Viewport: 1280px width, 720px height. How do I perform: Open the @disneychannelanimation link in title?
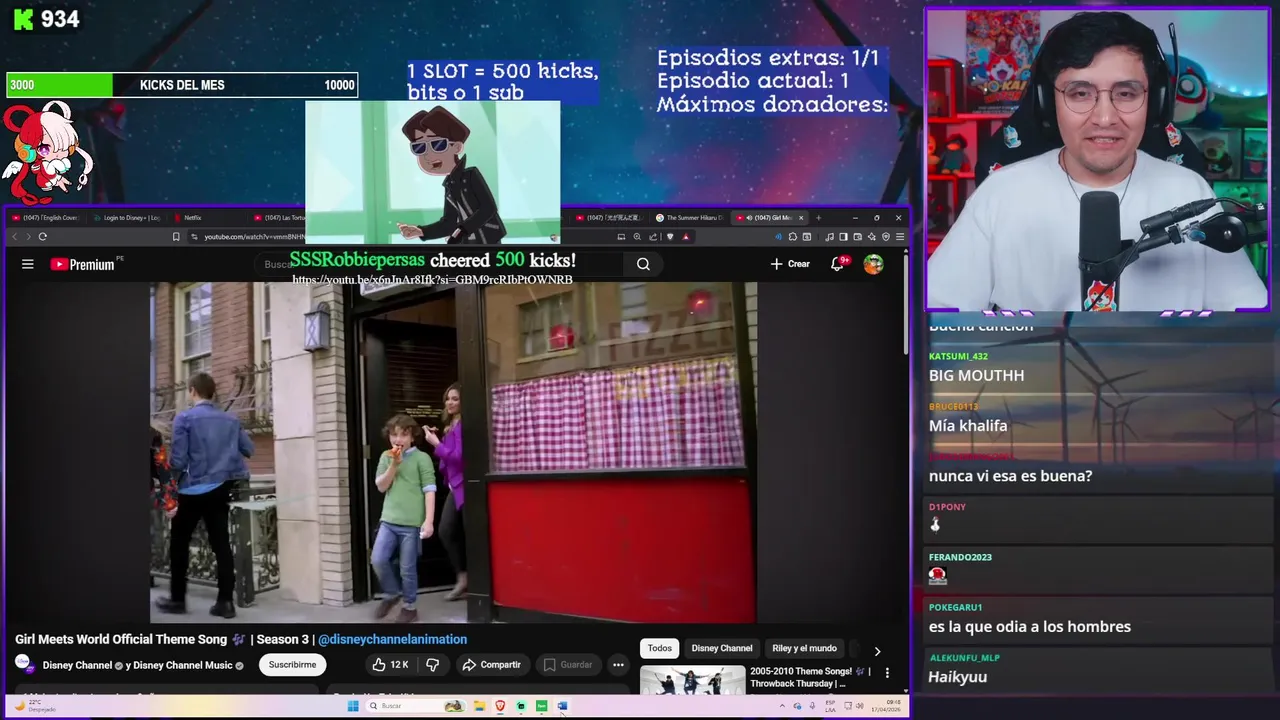pyautogui.click(x=392, y=639)
